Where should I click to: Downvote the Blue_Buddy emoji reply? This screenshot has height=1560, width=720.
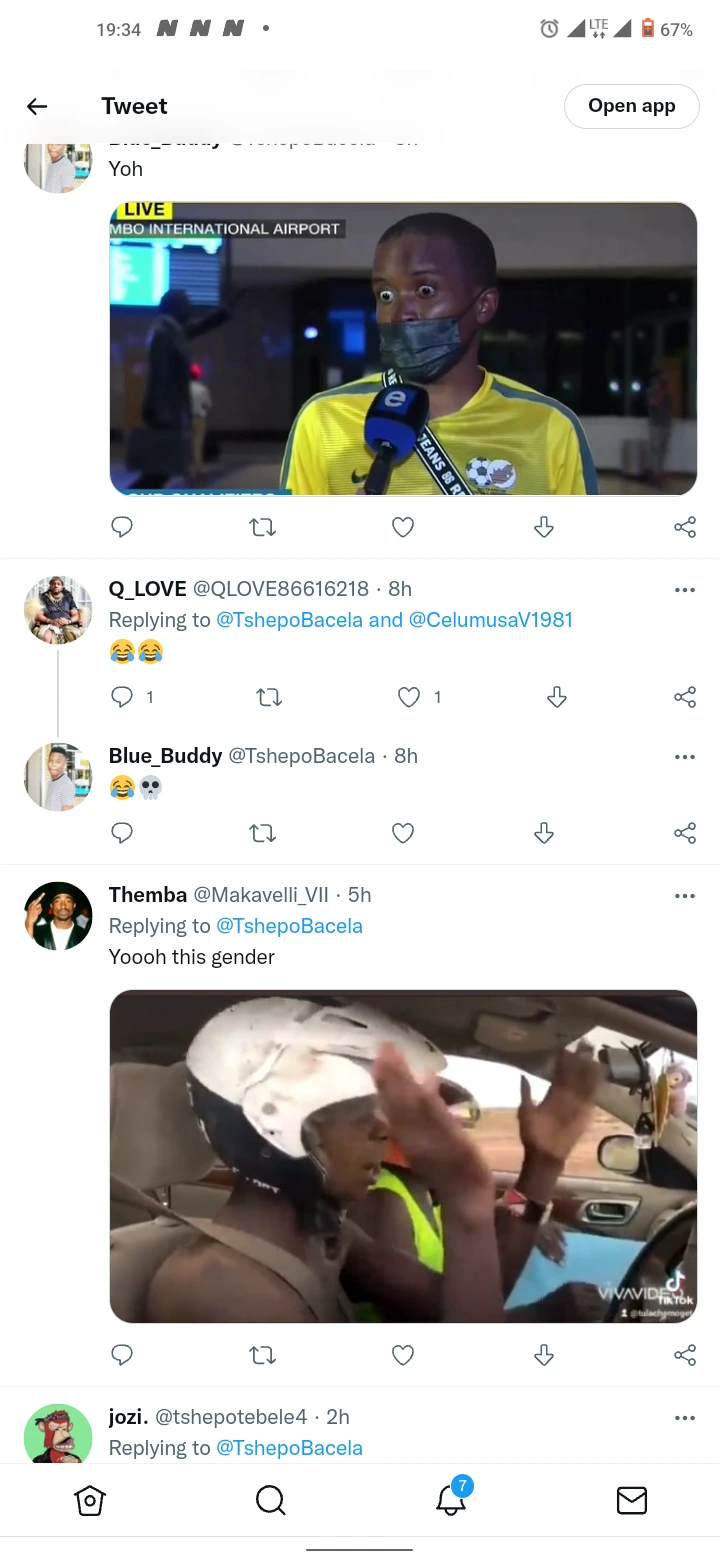(x=544, y=833)
